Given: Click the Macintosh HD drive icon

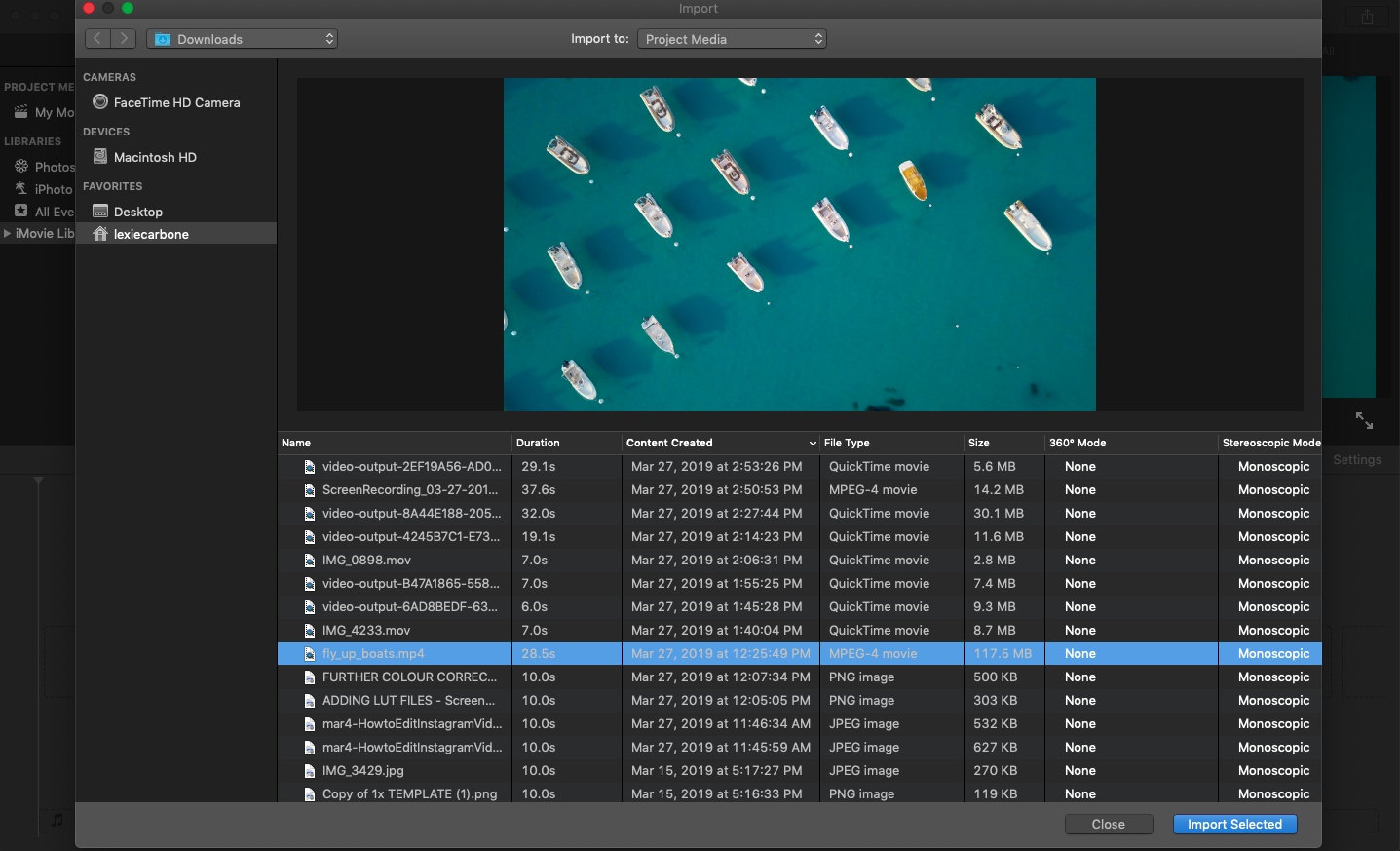Looking at the screenshot, I should click(x=100, y=156).
